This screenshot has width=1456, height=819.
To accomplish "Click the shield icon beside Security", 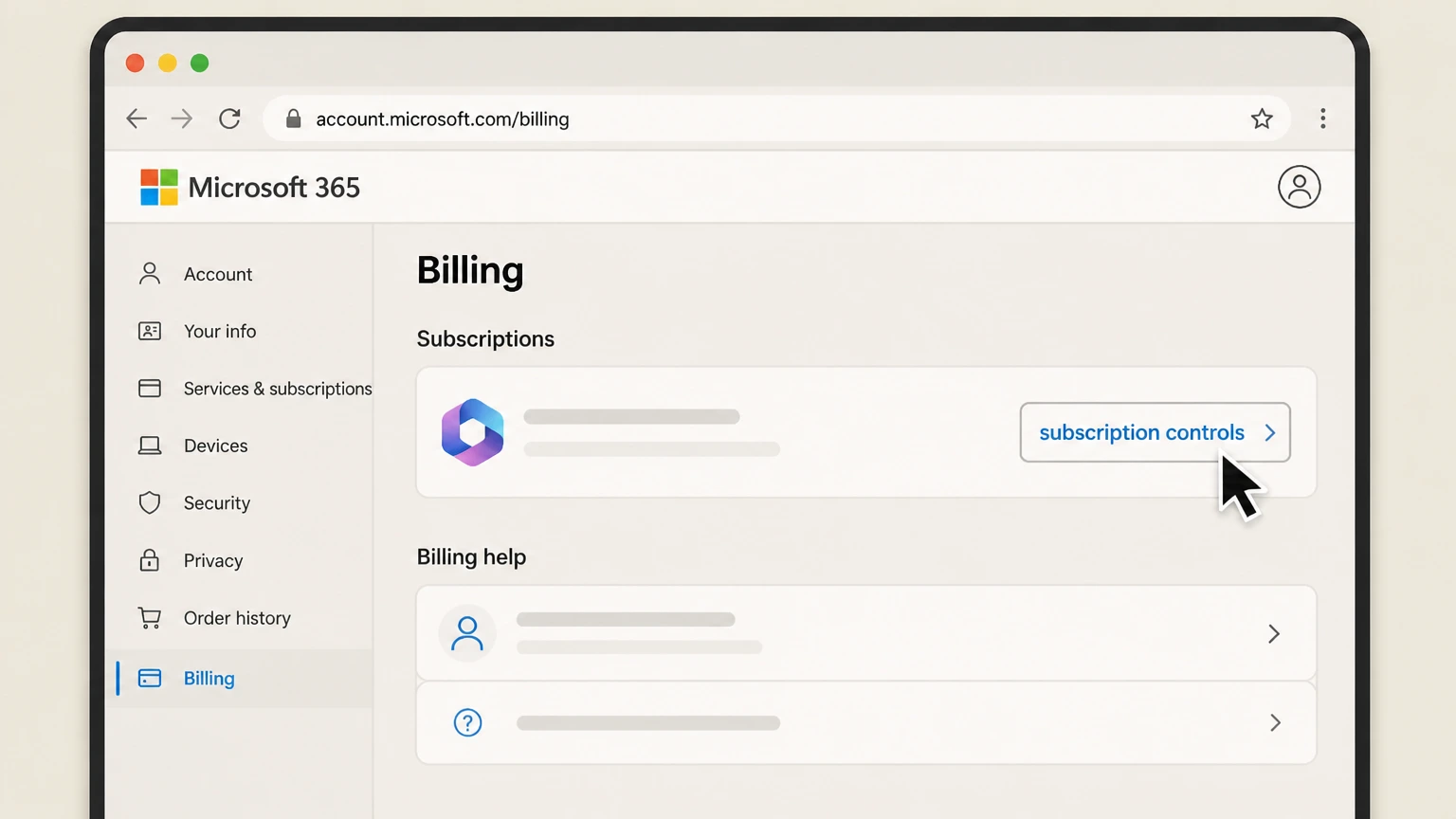I will tap(150, 502).
